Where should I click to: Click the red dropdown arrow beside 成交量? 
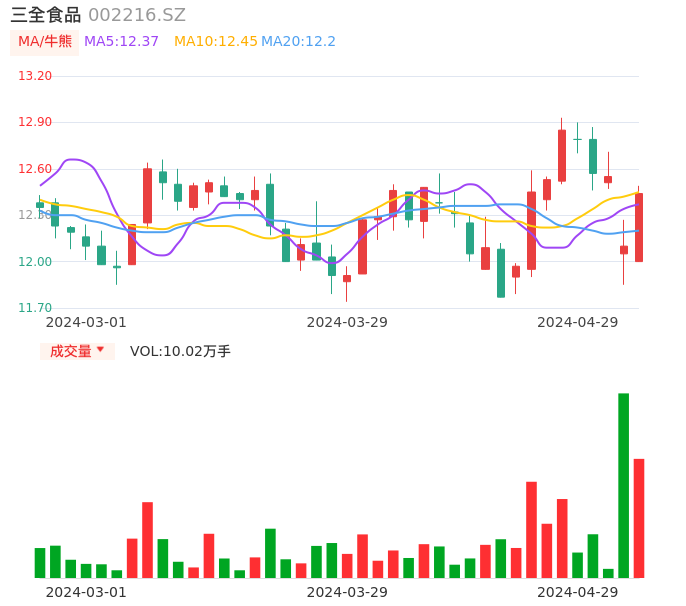pyautogui.click(x=100, y=350)
